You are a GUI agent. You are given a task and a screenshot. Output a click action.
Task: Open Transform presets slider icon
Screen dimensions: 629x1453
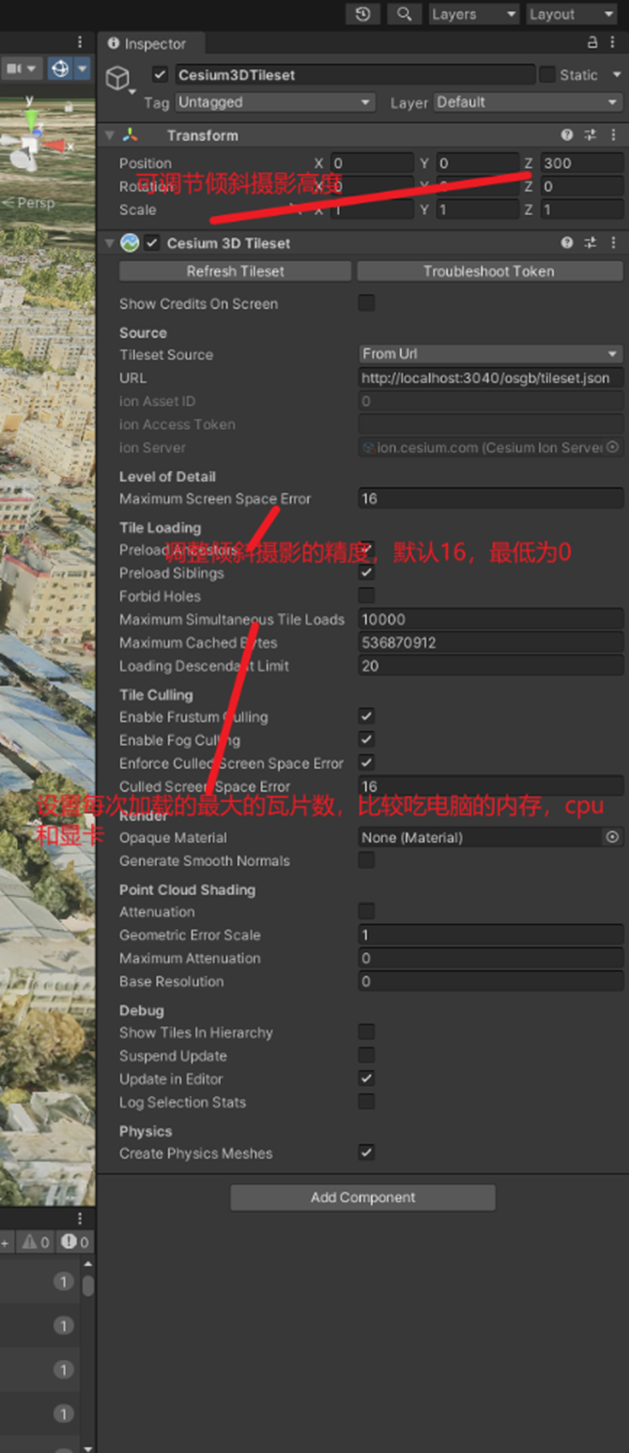[x=590, y=135]
